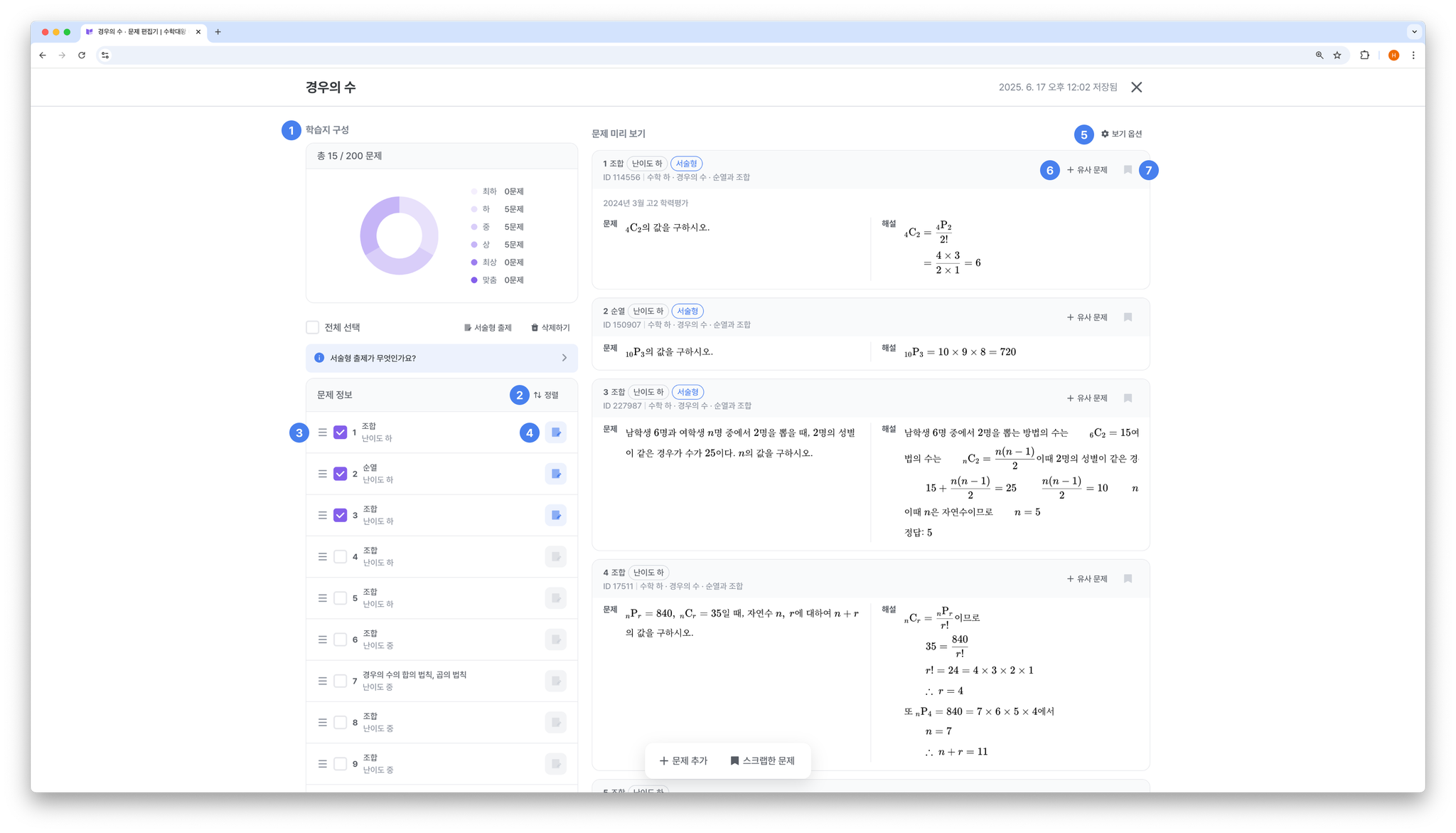1456x833 pixels.
Task: Scrap problem 4 with bookmark icon
Action: click(1128, 579)
